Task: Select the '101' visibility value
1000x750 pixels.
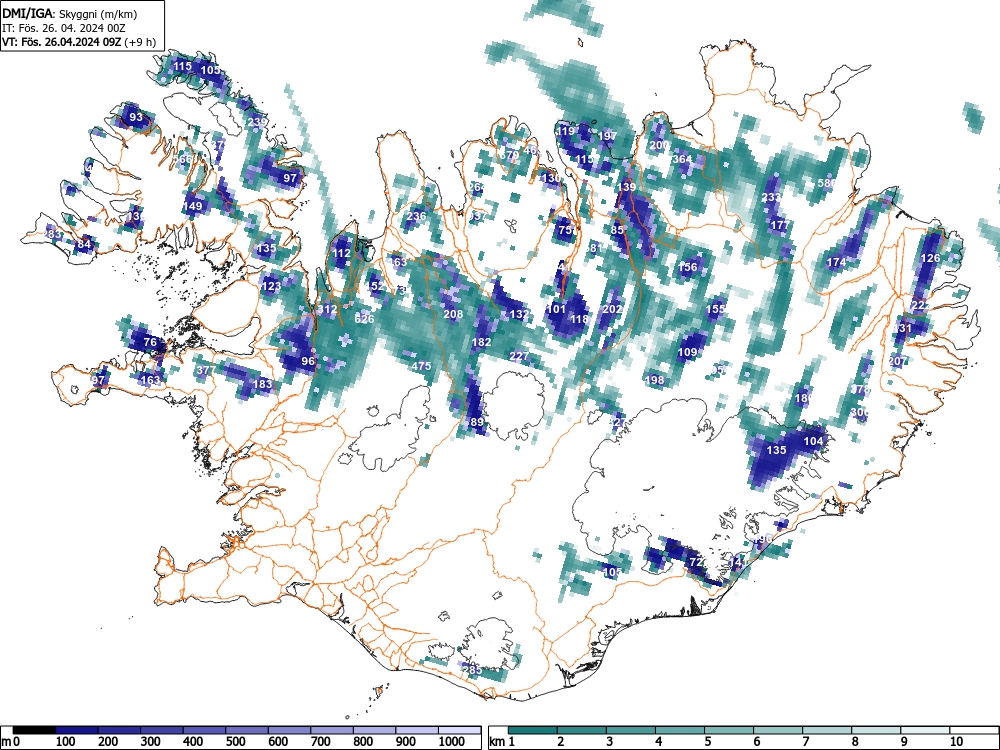Action: pos(557,309)
